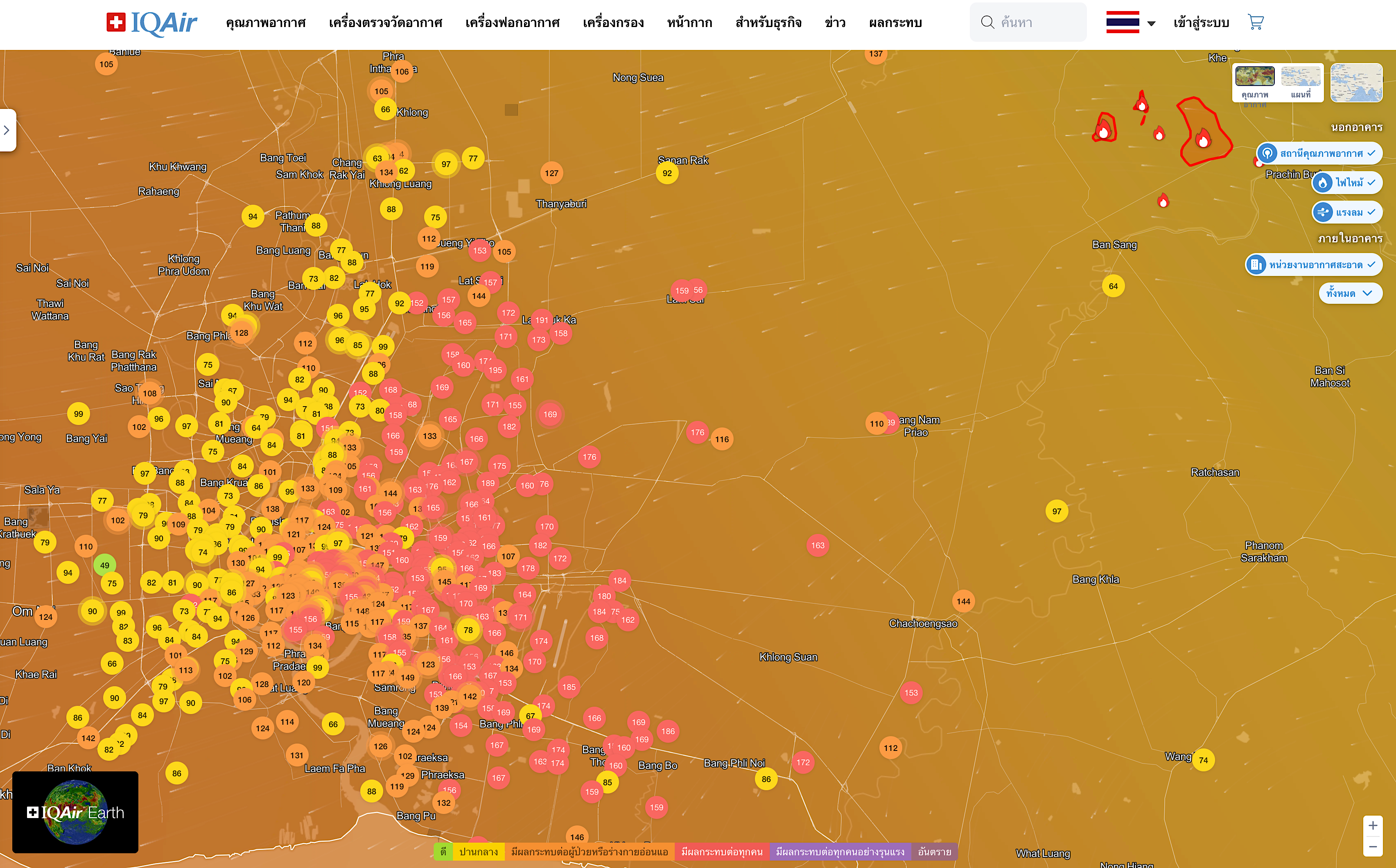Toggle the wind layer (แรงลม)

pyautogui.click(x=1346, y=212)
